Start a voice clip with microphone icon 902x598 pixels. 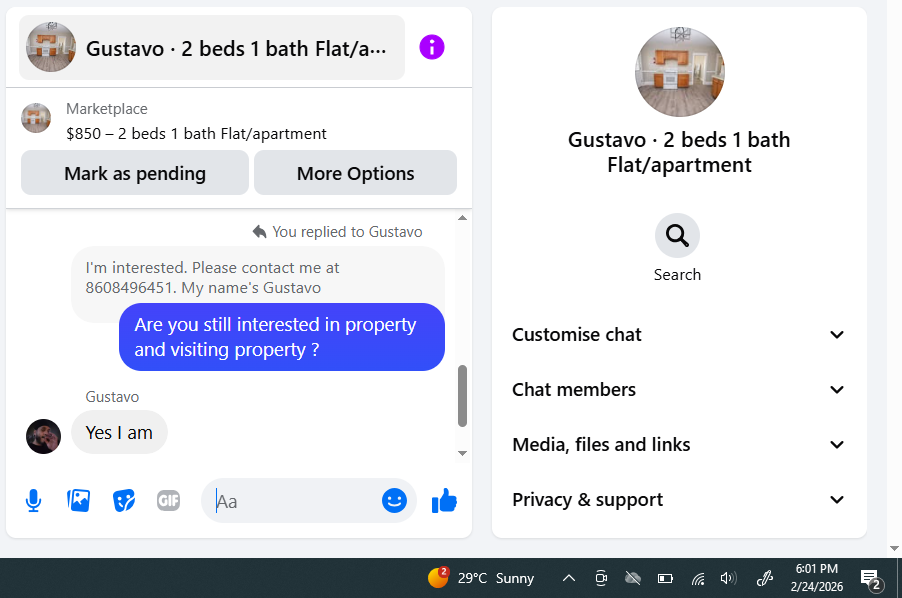tap(33, 501)
